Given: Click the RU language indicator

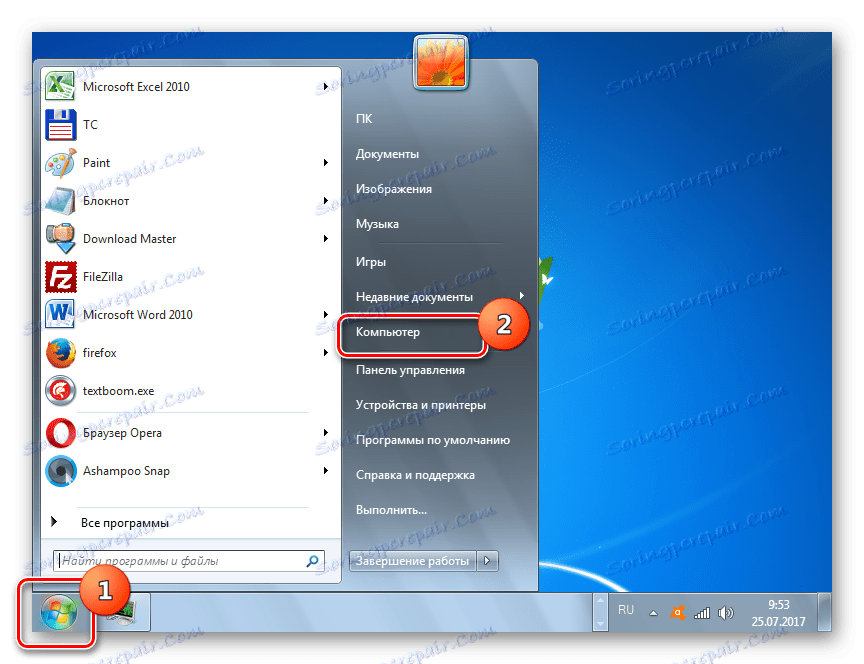Looking at the screenshot, I should (x=625, y=609).
